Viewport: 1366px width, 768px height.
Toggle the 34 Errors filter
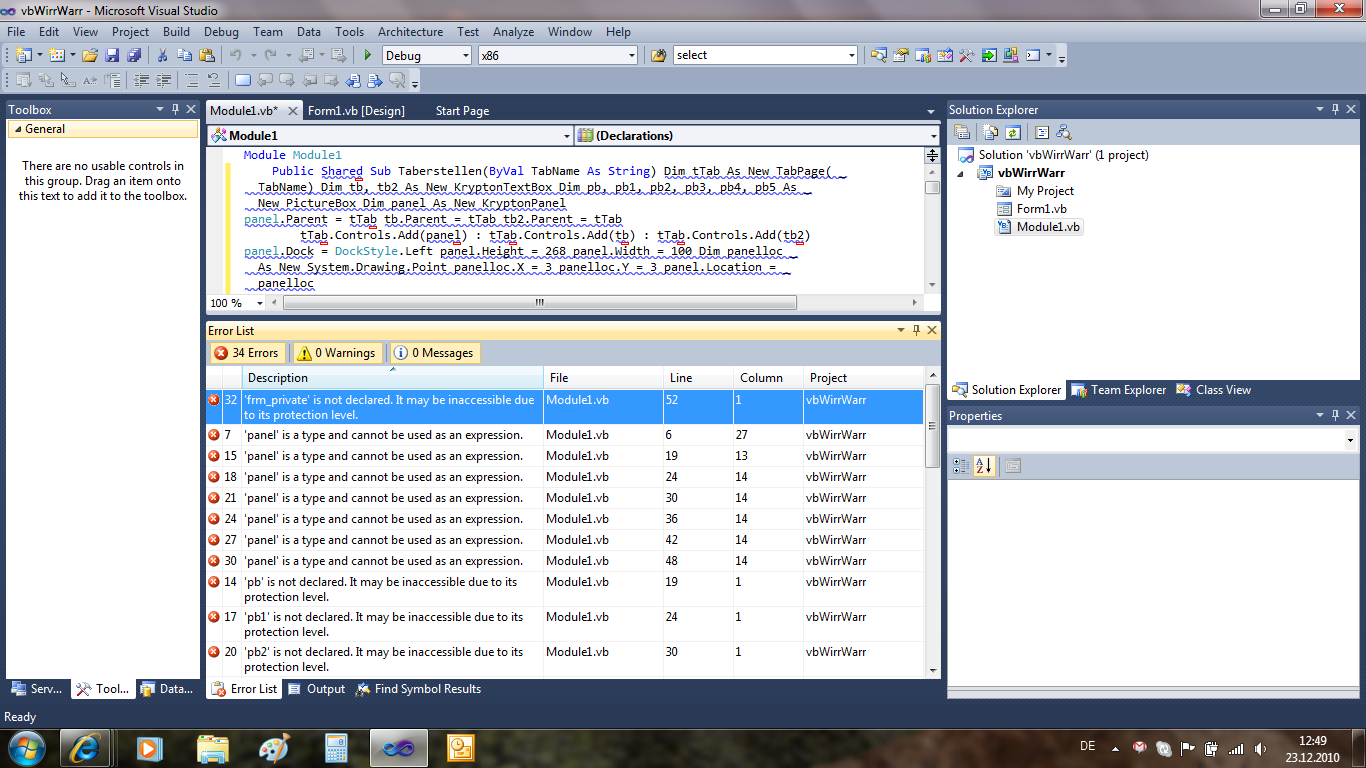point(246,353)
